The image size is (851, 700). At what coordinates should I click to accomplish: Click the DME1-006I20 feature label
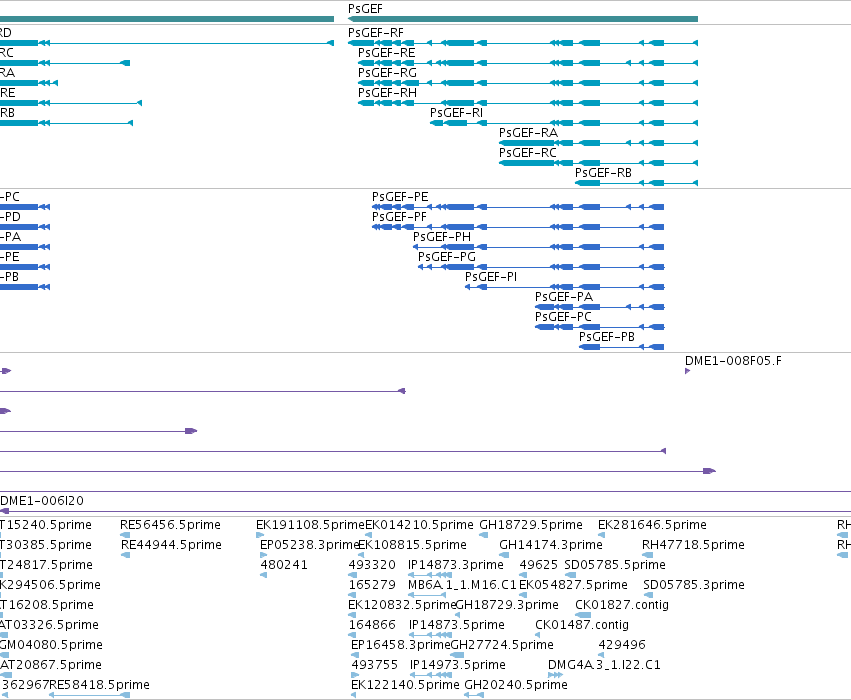(42, 501)
